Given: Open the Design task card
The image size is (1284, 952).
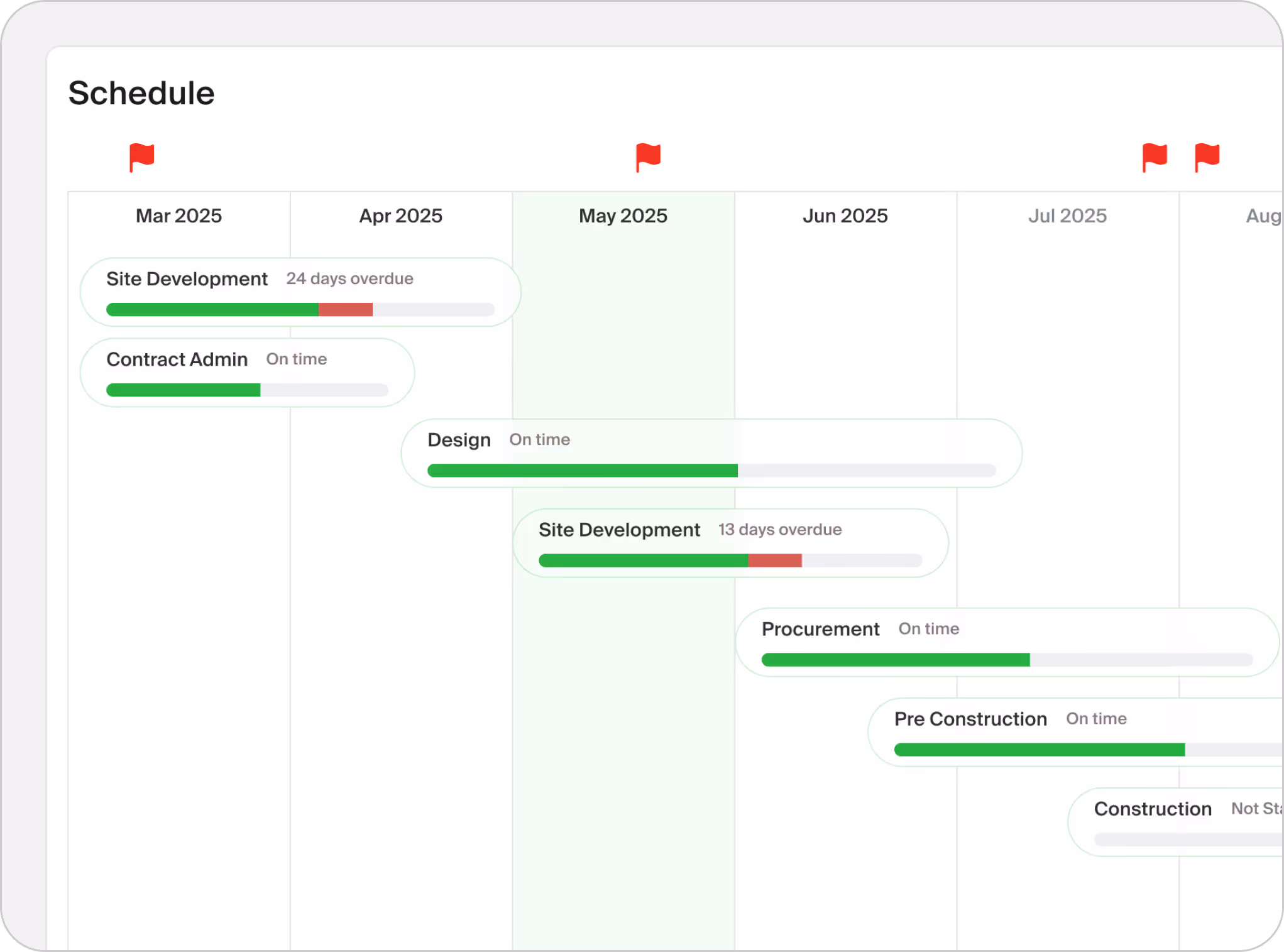Looking at the screenshot, I should pos(711,453).
